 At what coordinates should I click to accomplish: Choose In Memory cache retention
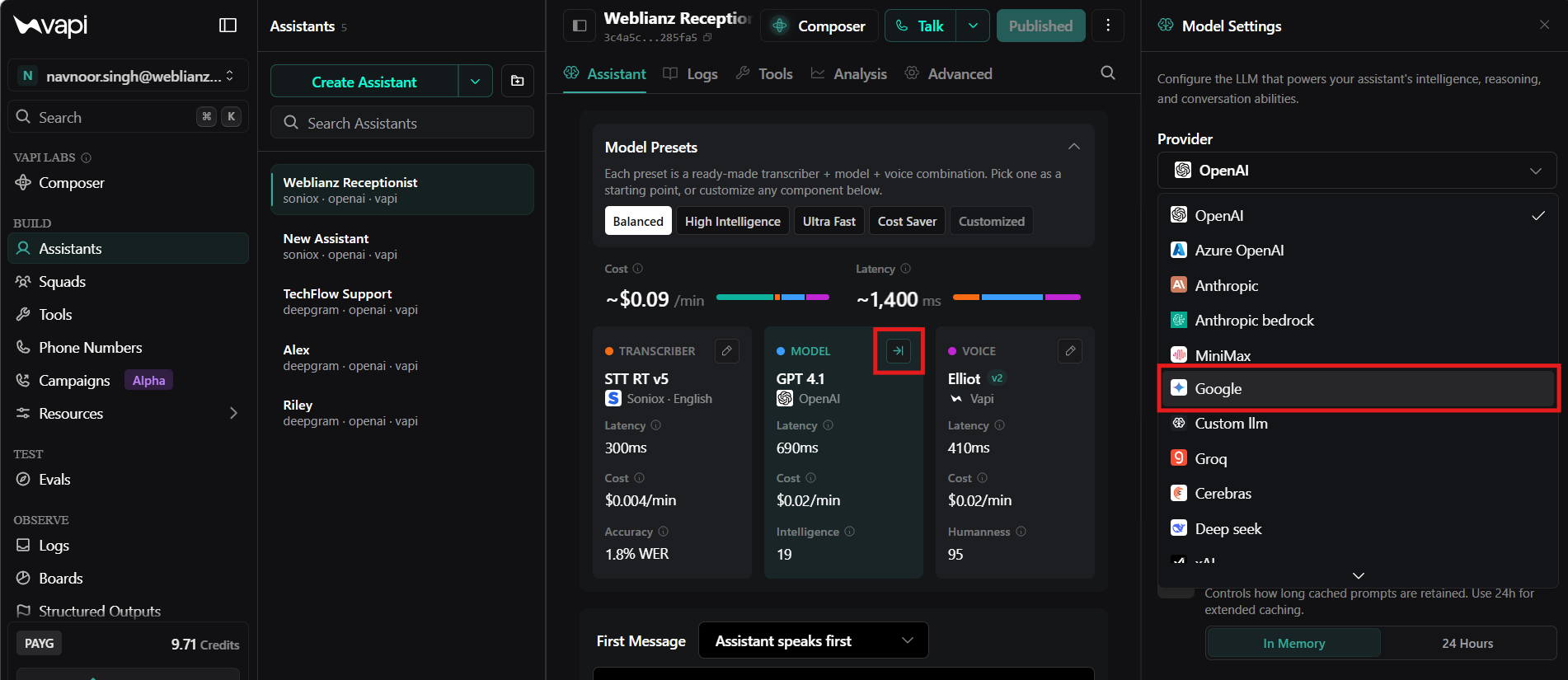[x=1293, y=644]
